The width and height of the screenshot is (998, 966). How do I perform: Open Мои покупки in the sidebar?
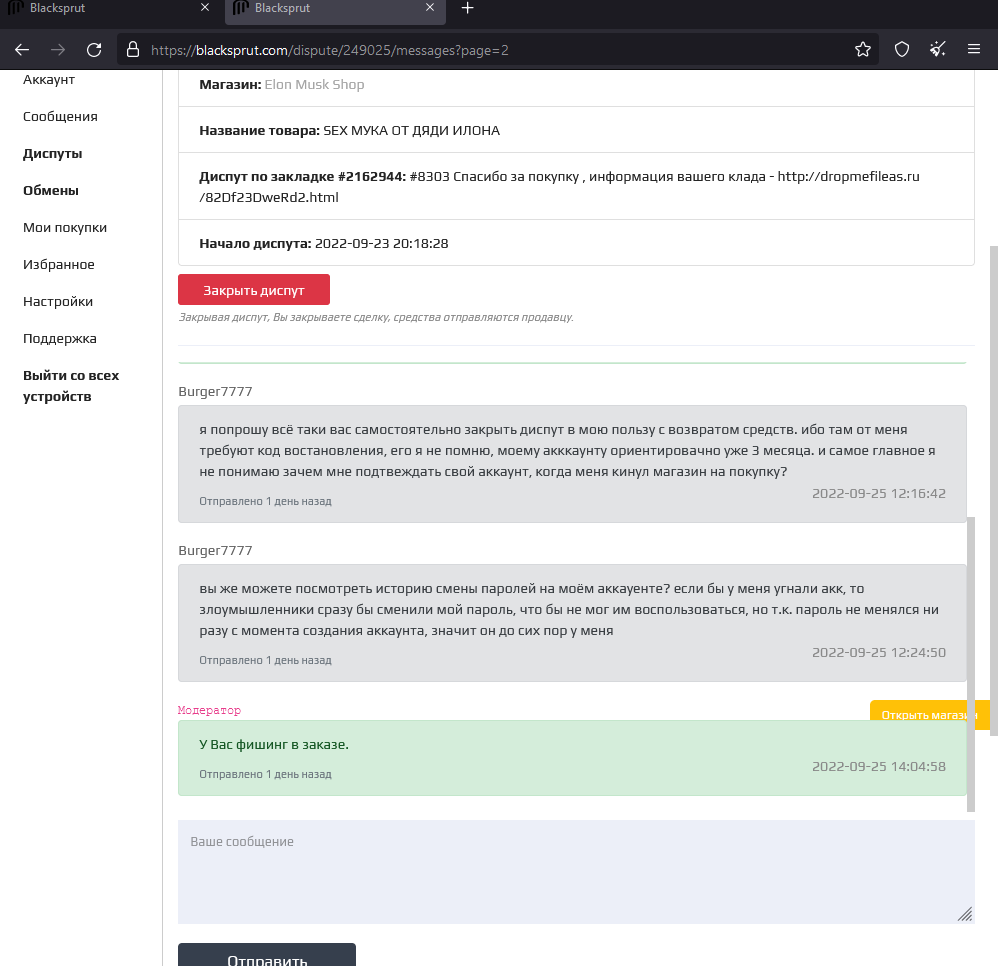click(x=65, y=227)
